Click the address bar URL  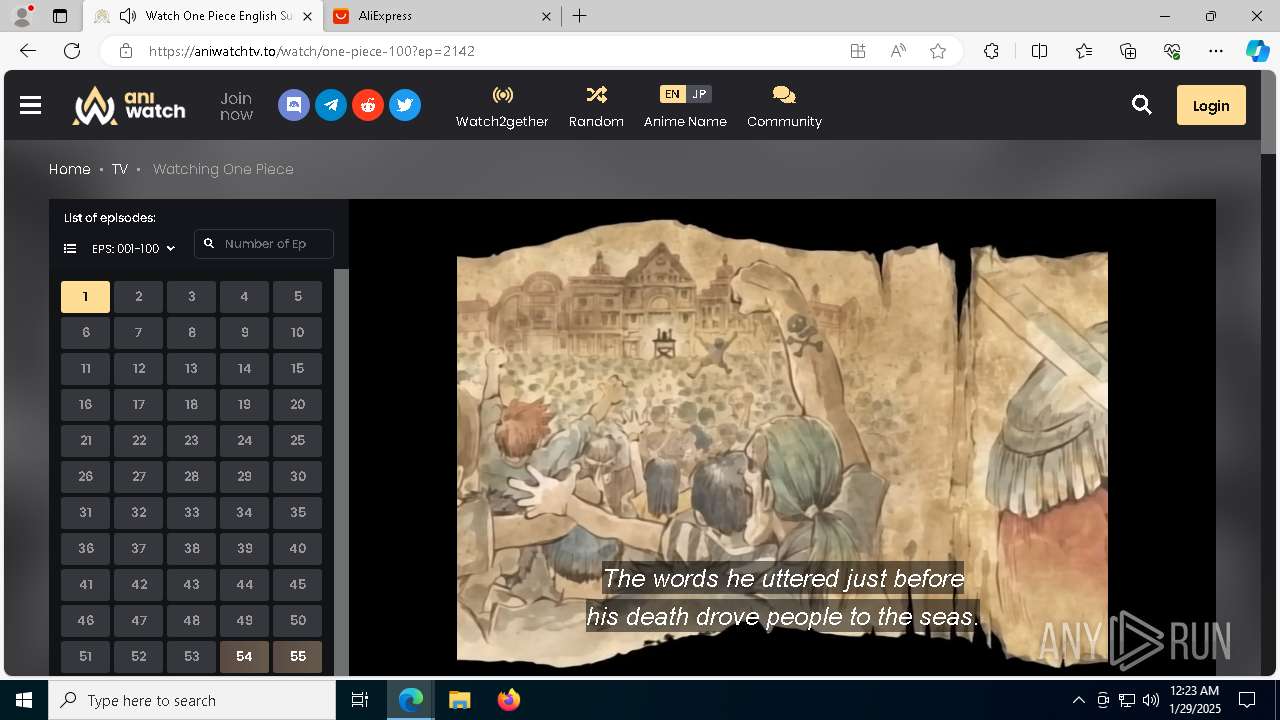[312, 51]
